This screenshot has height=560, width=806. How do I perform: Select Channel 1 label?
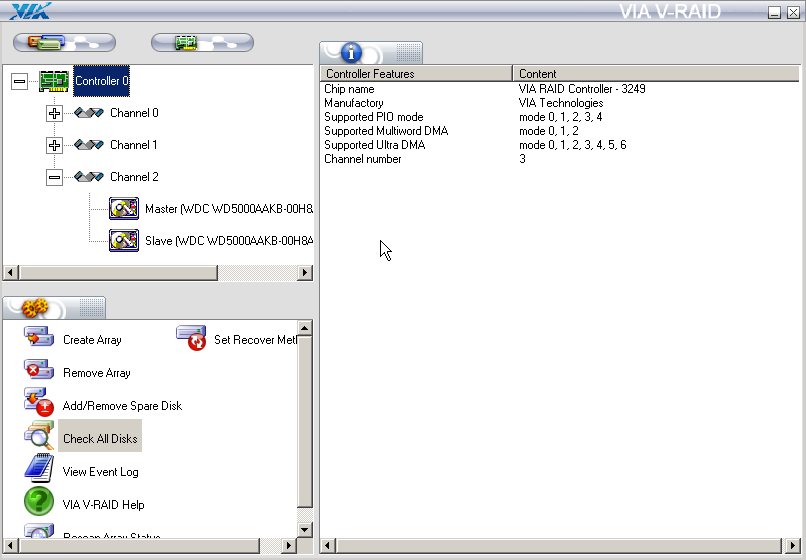(x=134, y=144)
